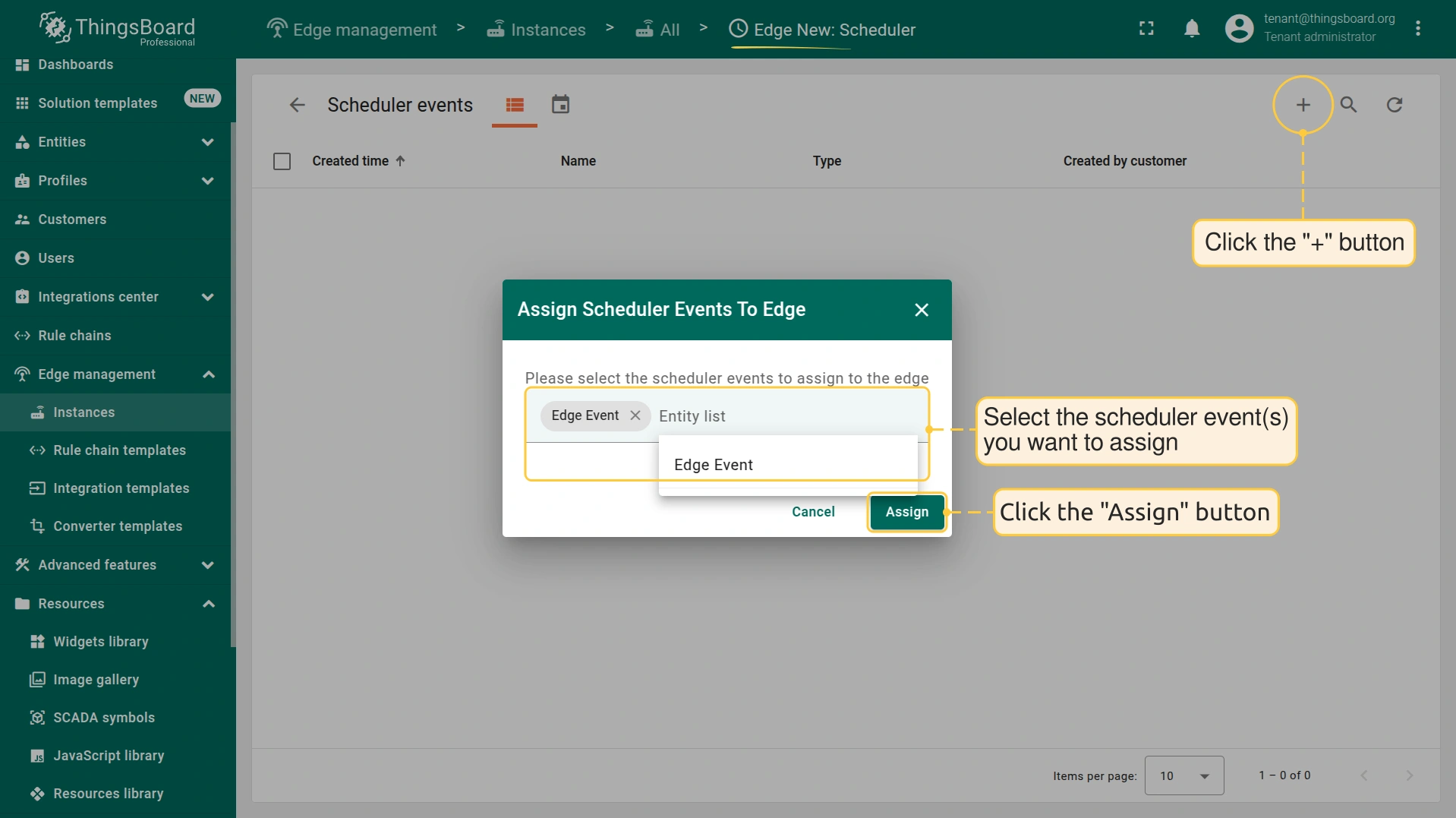The height and width of the screenshot is (818, 1456).
Task: Collapse the Edge management section
Action: pyautogui.click(x=209, y=374)
